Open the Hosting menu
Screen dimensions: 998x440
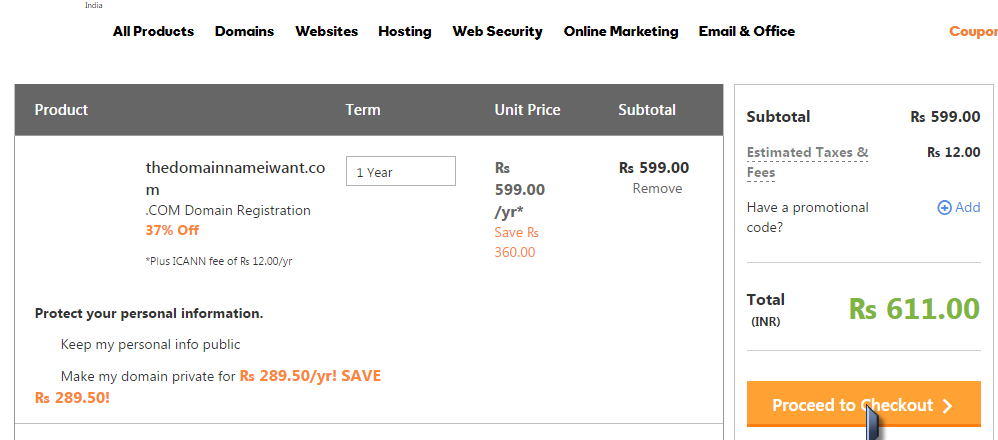tap(405, 31)
